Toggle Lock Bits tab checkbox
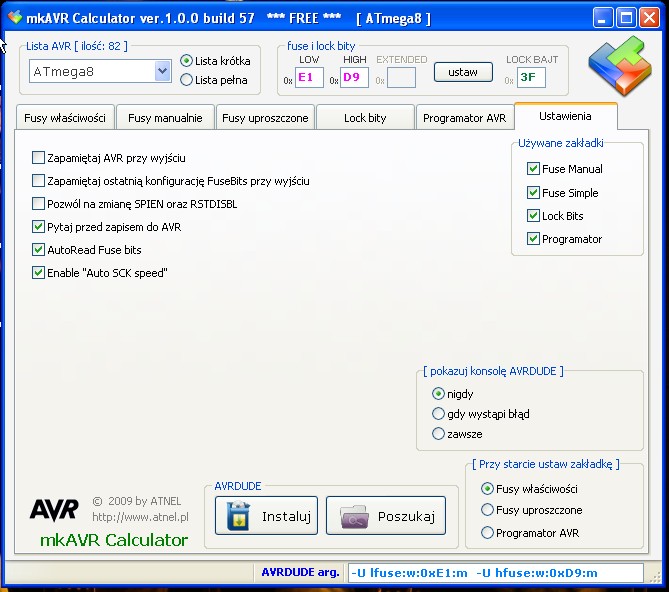669x592 pixels. [533, 215]
